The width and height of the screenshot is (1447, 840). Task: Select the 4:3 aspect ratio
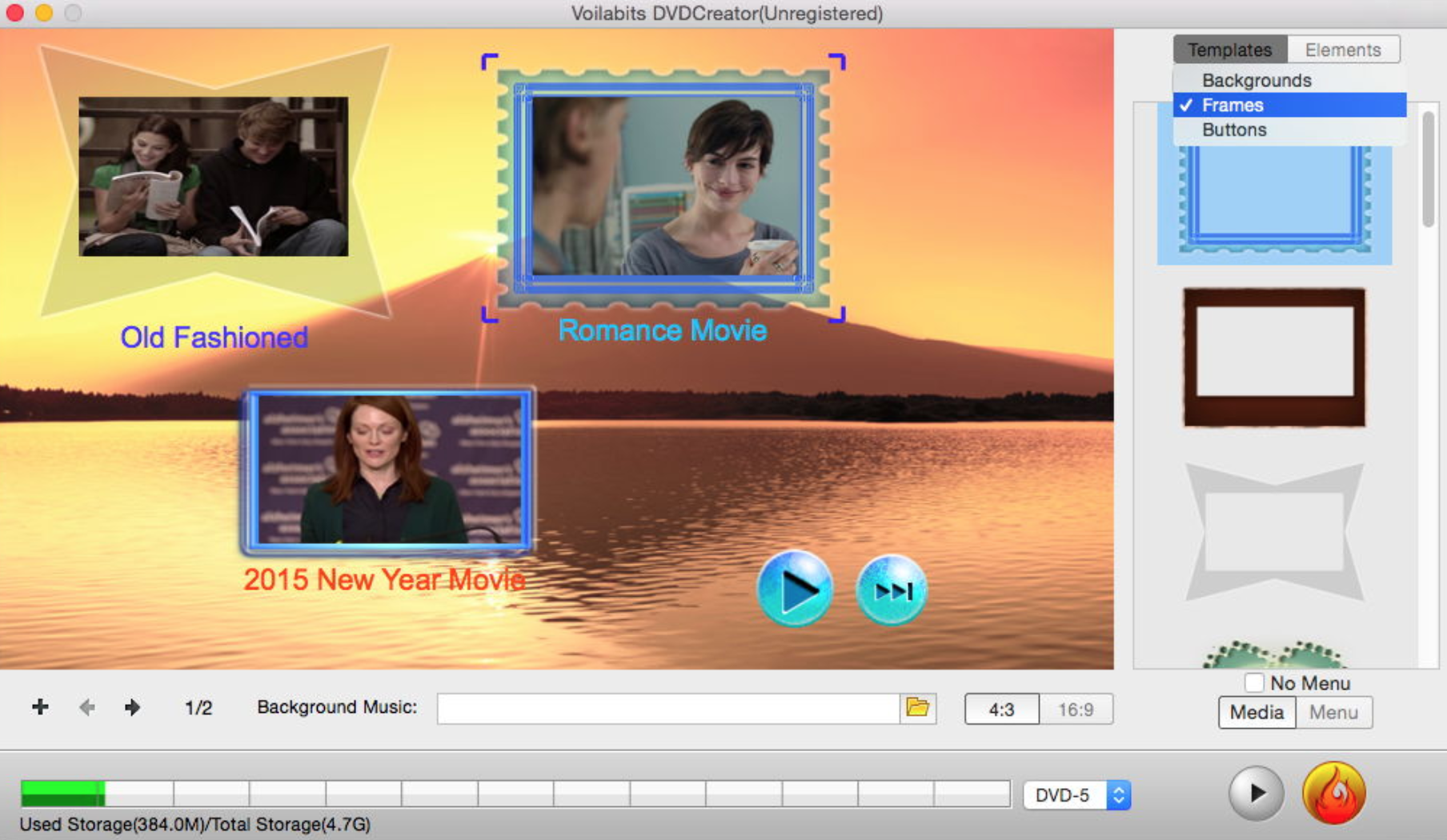click(1001, 710)
